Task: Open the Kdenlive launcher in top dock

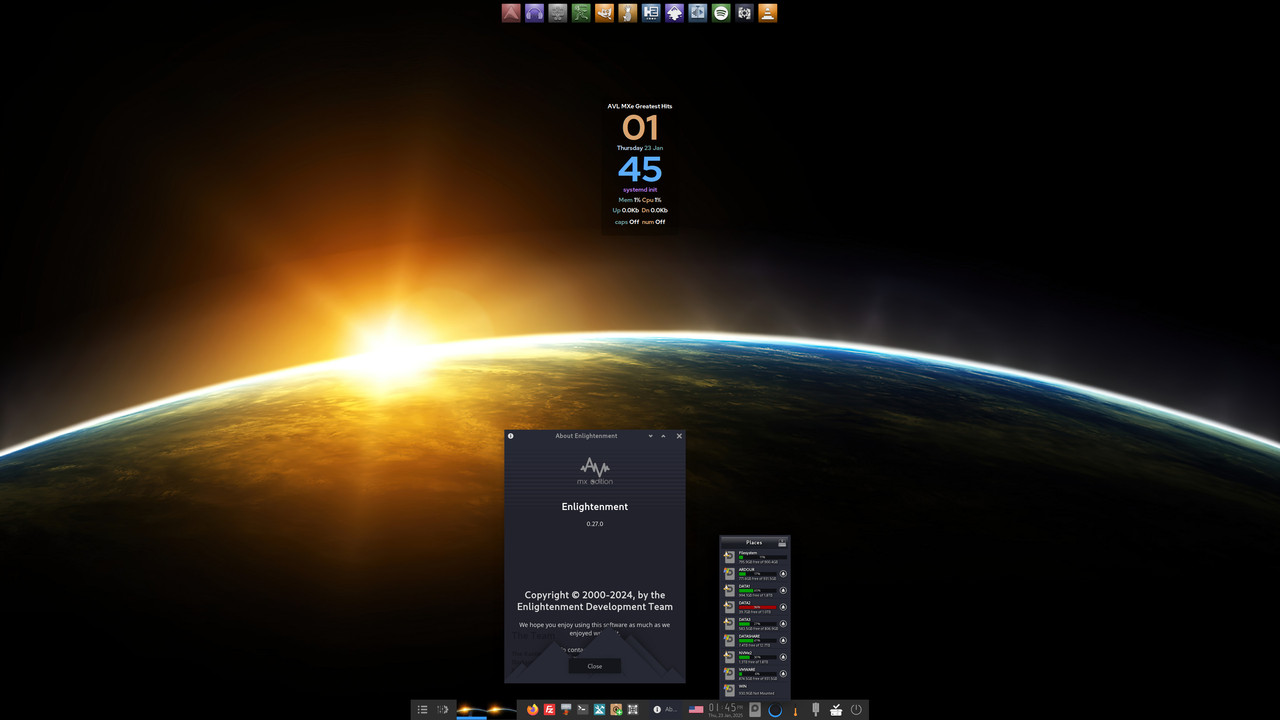Action: click(x=697, y=13)
